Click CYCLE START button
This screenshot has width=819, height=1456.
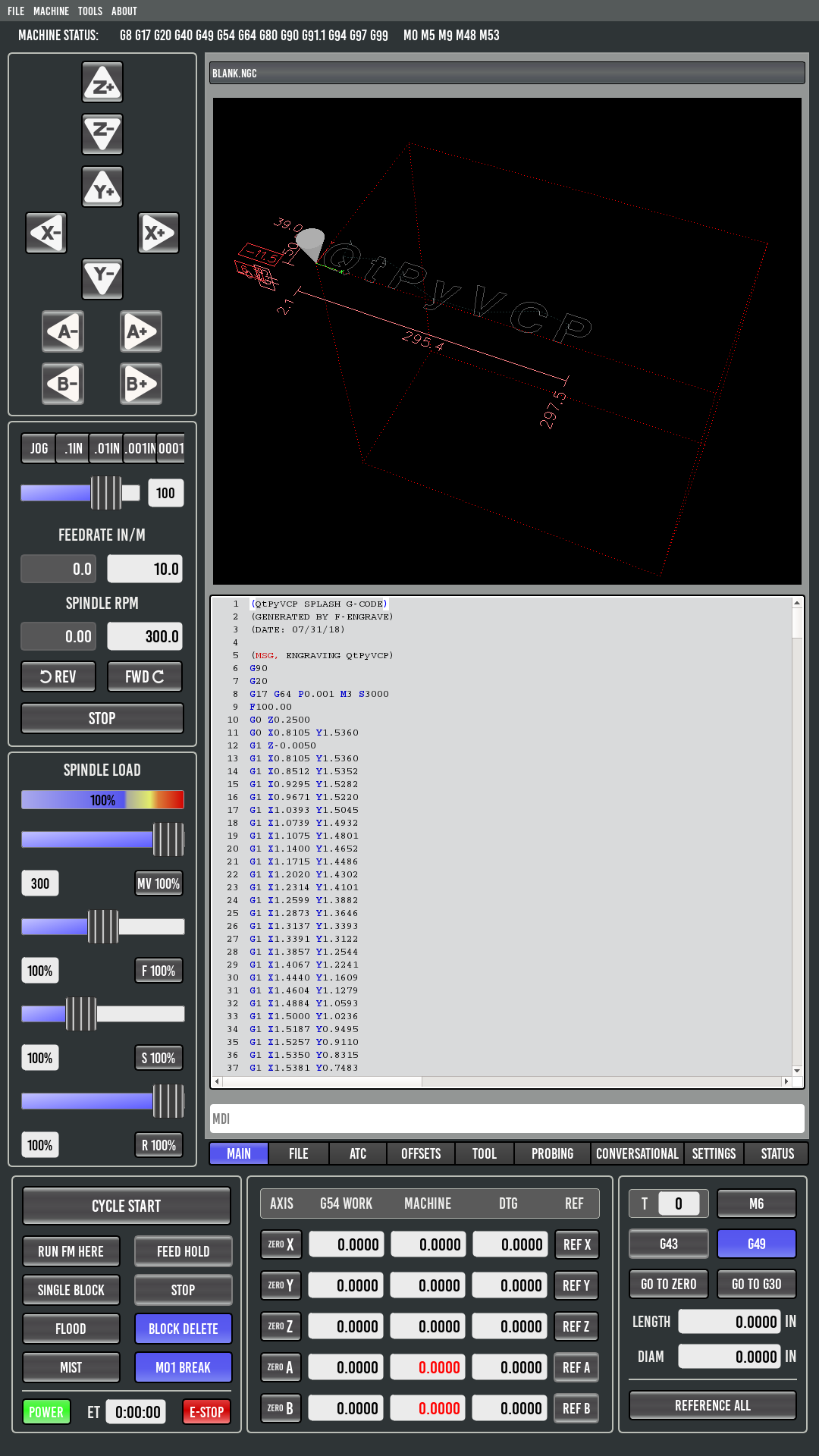tap(127, 1206)
